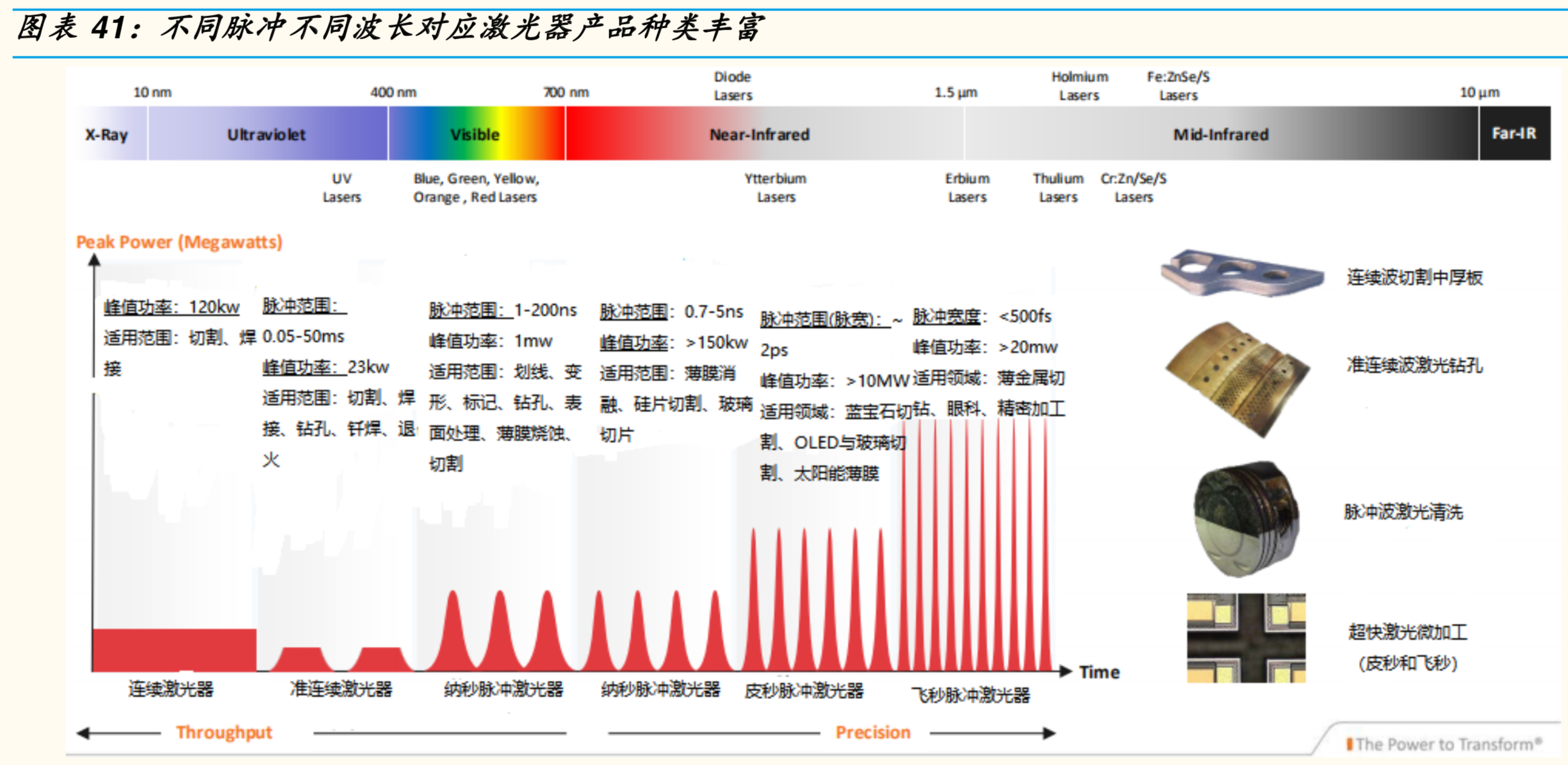Open the ultrafast micromachining chip image
Image resolution: width=1568 pixels, height=765 pixels.
click(x=1246, y=638)
